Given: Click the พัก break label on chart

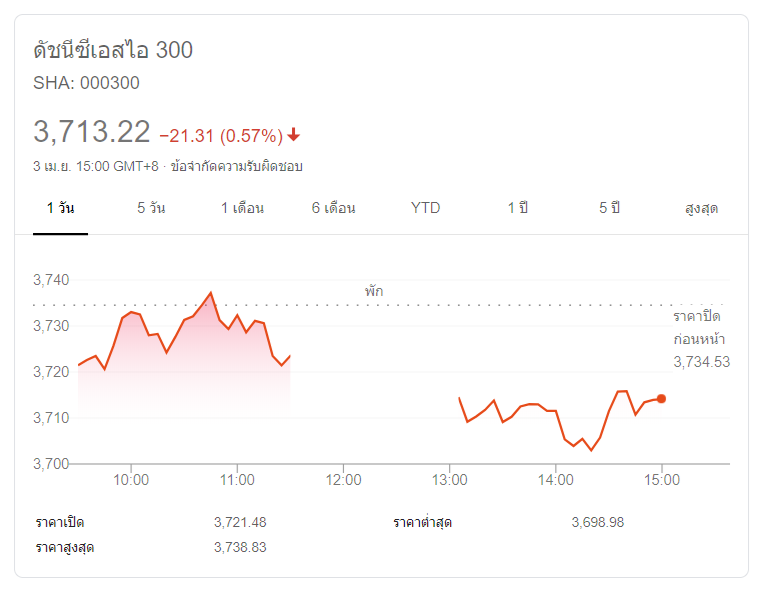Looking at the screenshot, I should point(374,291).
